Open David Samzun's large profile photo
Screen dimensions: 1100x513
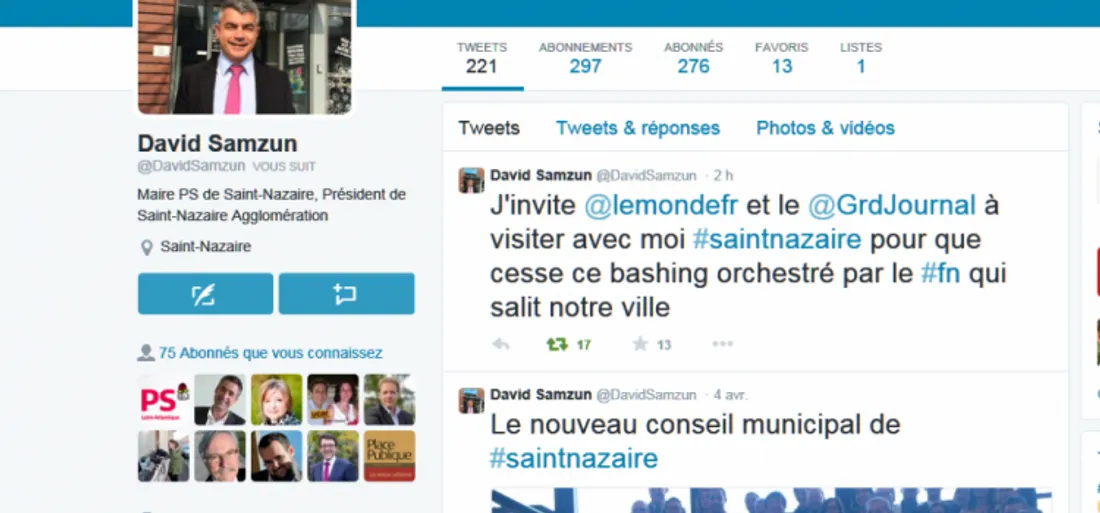tap(245, 56)
